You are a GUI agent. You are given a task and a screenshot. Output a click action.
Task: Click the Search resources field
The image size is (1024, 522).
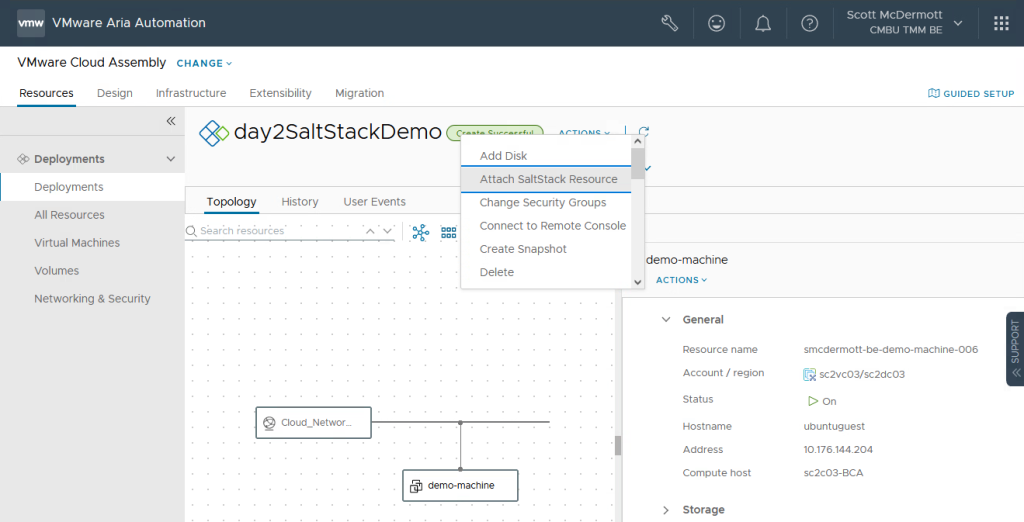coord(275,231)
